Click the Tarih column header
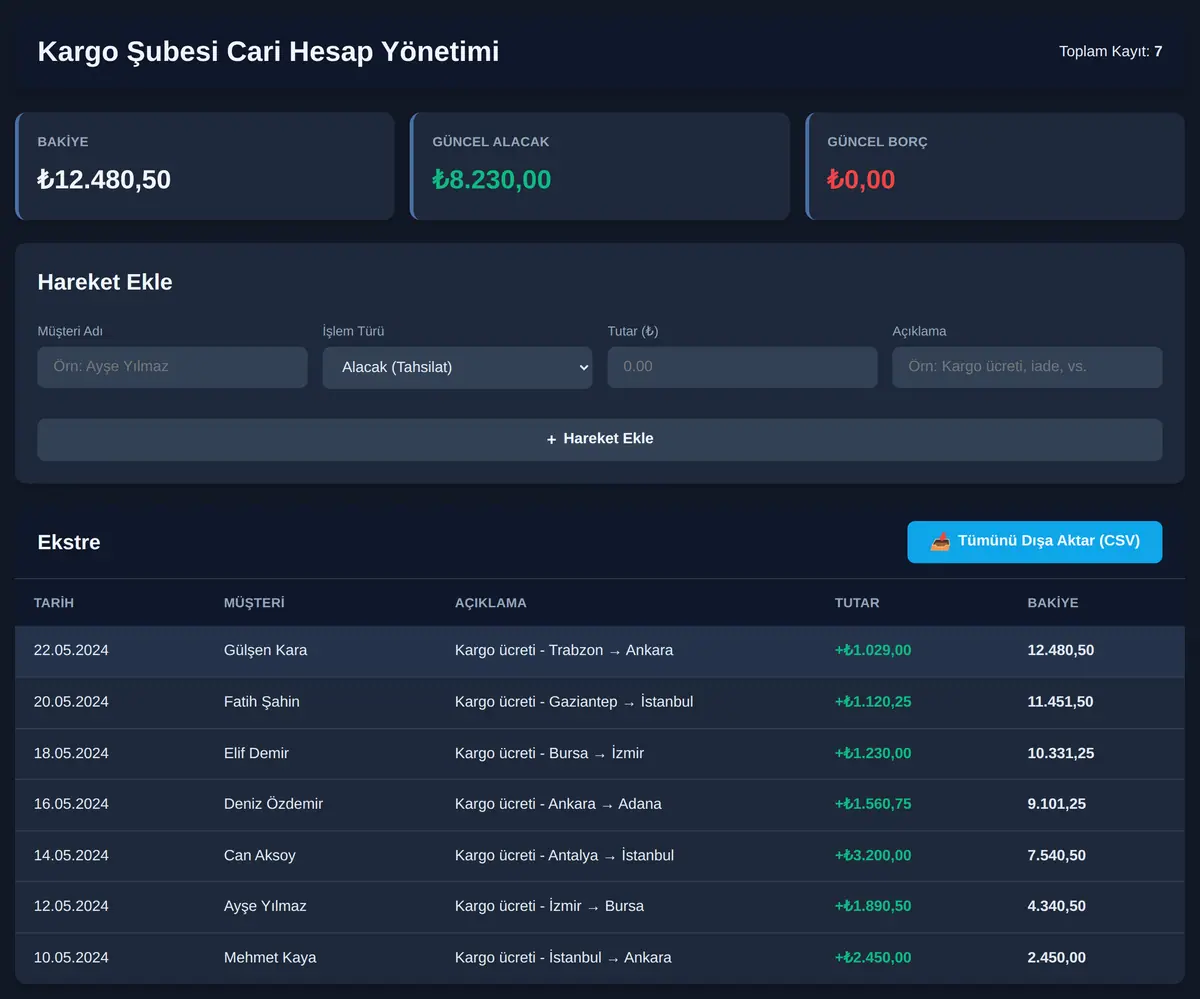Image resolution: width=1200 pixels, height=999 pixels. point(54,603)
